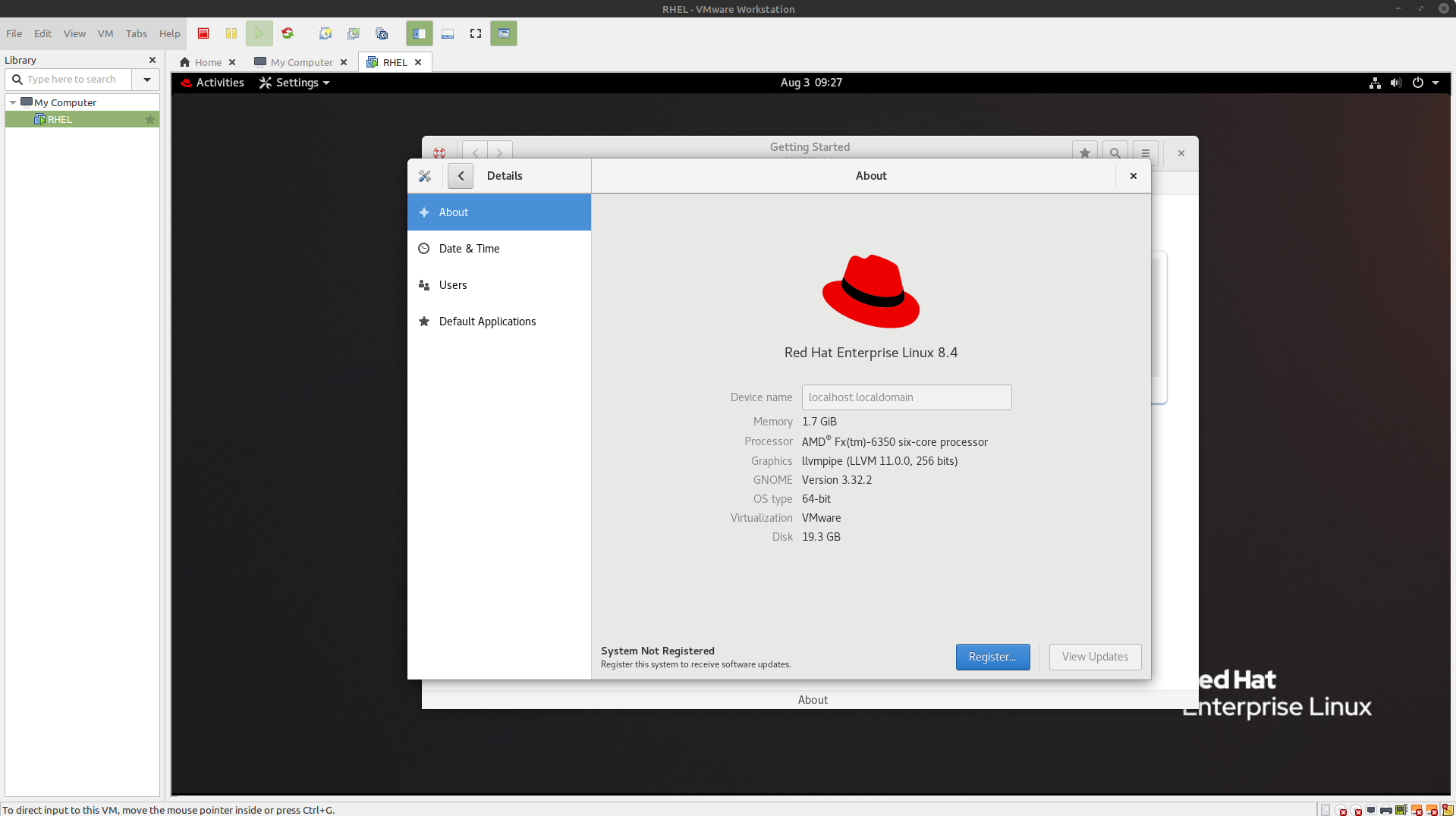Collapse the My Computer tree node

[x=13, y=102]
